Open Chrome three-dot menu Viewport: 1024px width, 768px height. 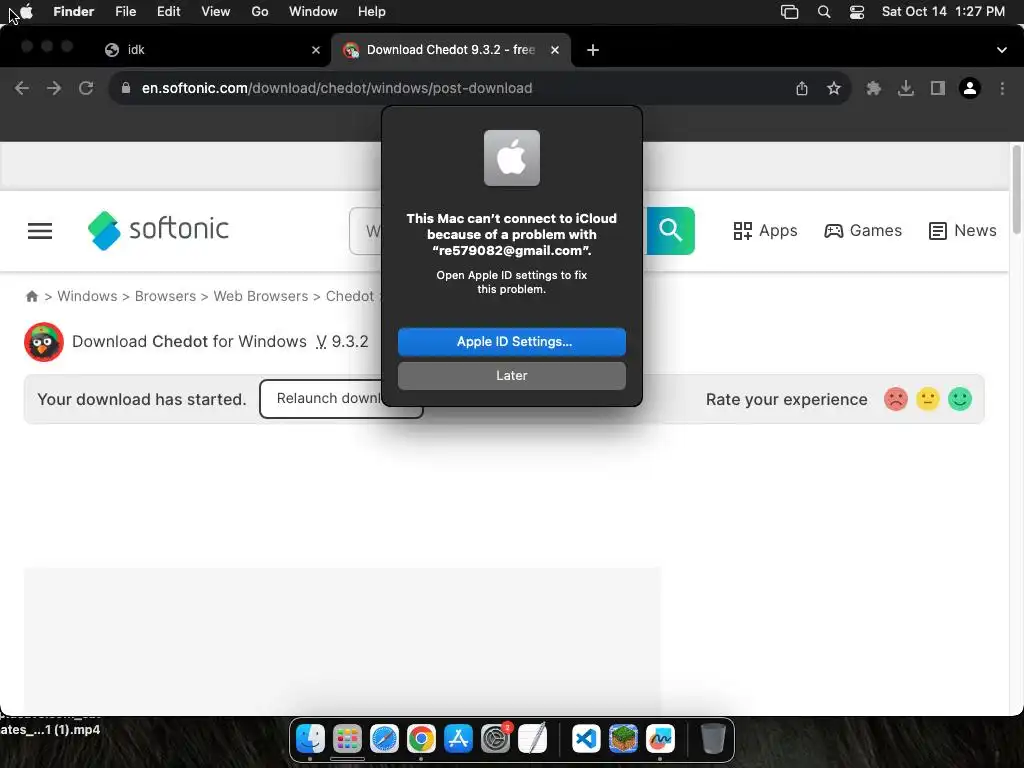1002,88
